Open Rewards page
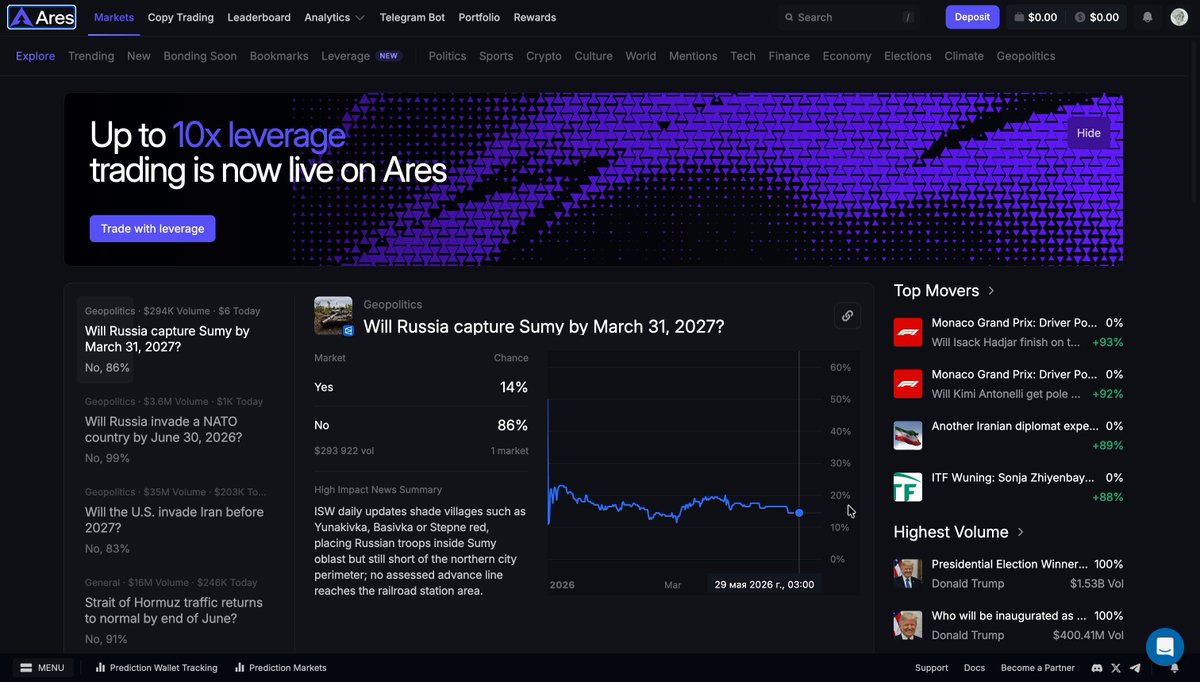 click(535, 17)
